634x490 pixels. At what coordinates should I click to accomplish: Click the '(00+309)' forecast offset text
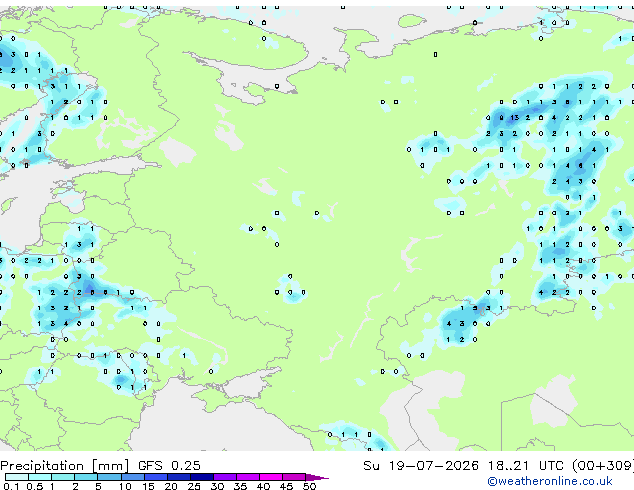603,466
